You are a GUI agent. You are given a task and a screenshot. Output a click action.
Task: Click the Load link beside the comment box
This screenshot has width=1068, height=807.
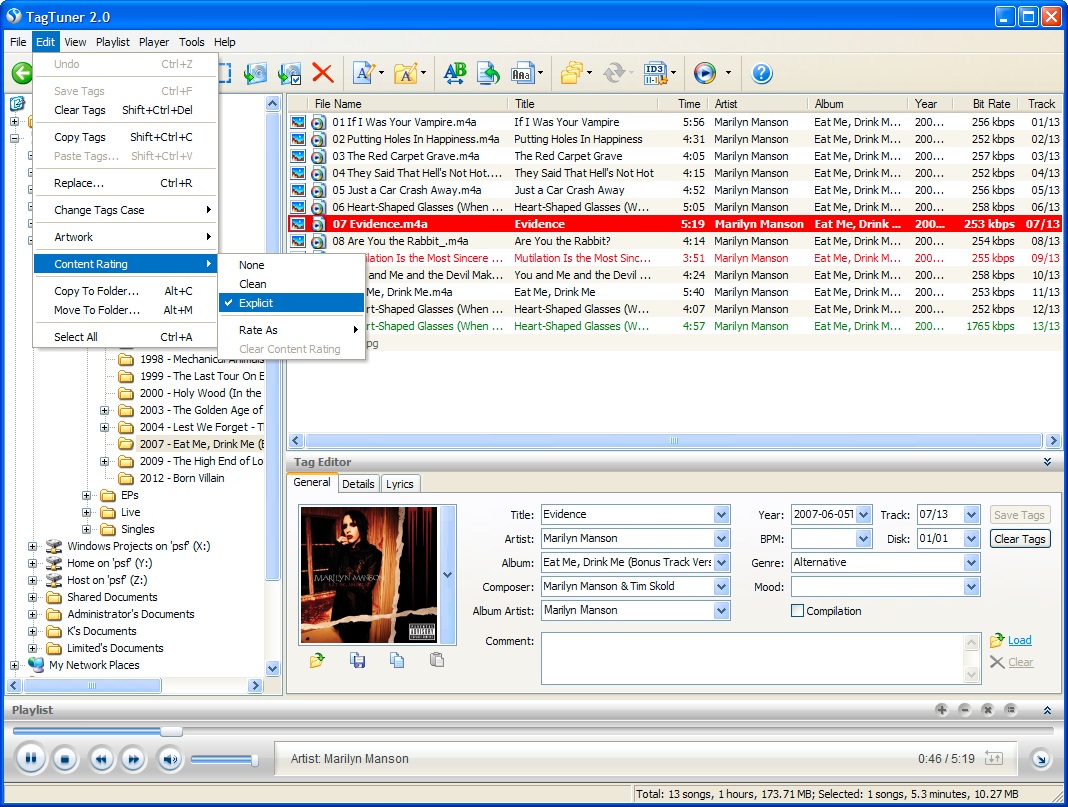point(1019,640)
